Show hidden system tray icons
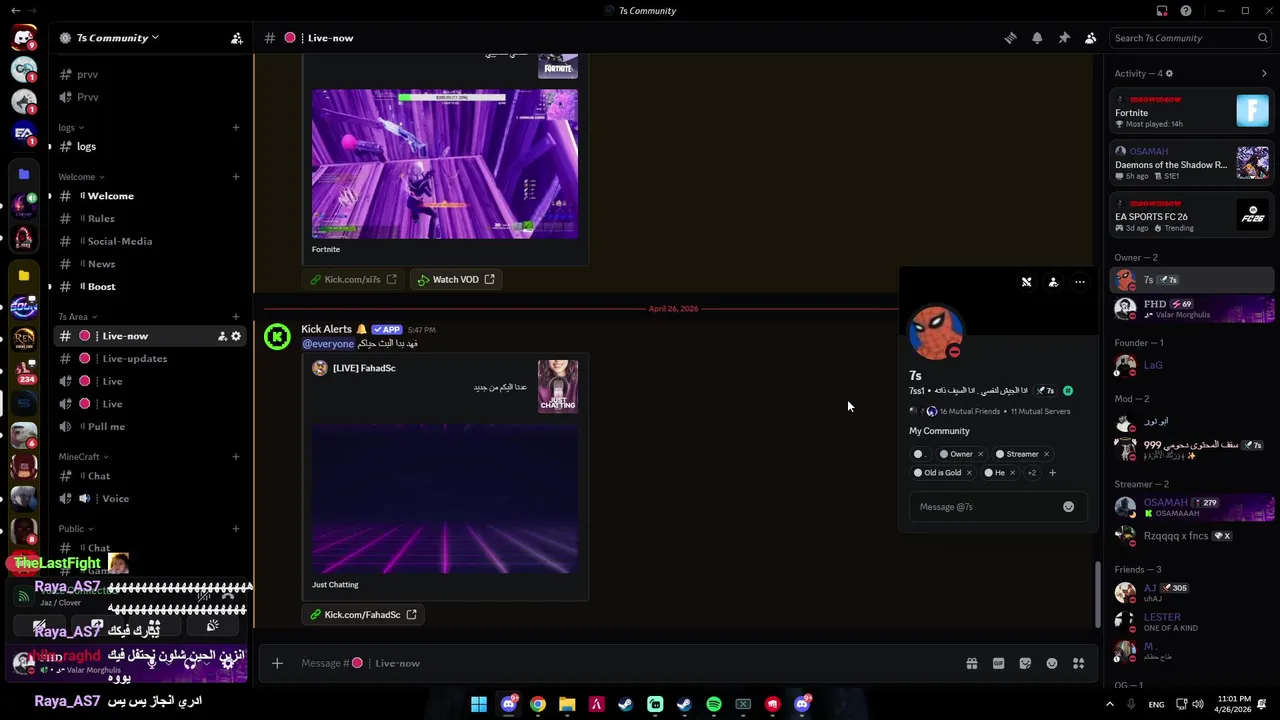Screen dimensions: 1280x720 1109,704
